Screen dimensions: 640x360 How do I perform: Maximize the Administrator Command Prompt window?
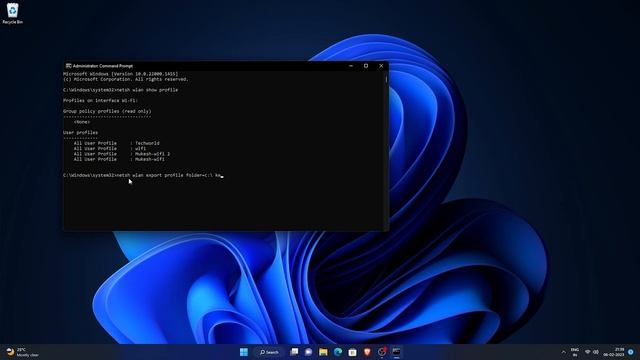tap(366, 66)
